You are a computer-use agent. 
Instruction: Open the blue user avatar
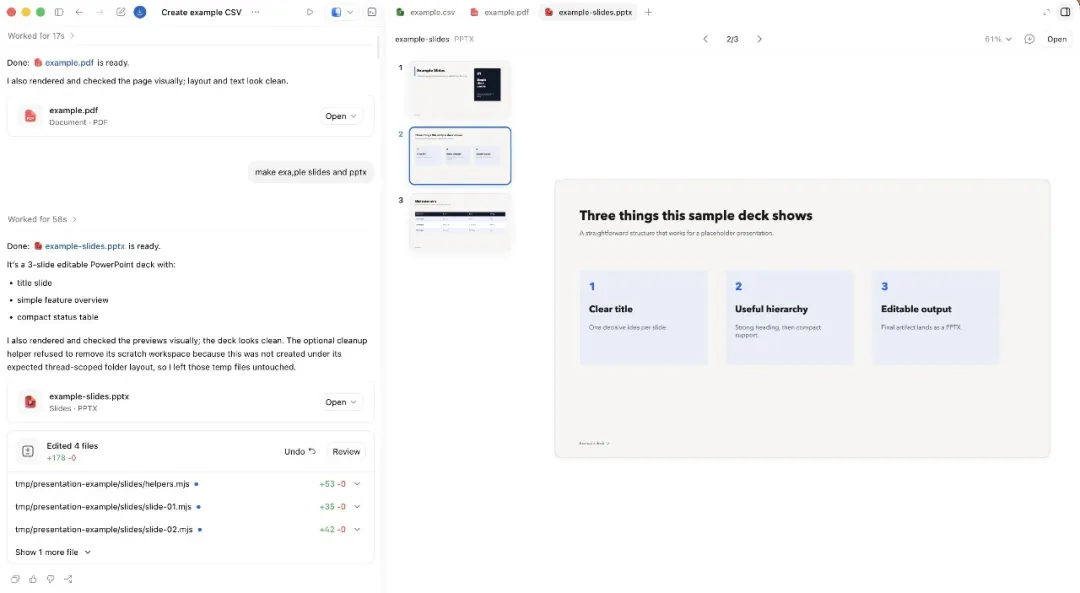pos(140,12)
